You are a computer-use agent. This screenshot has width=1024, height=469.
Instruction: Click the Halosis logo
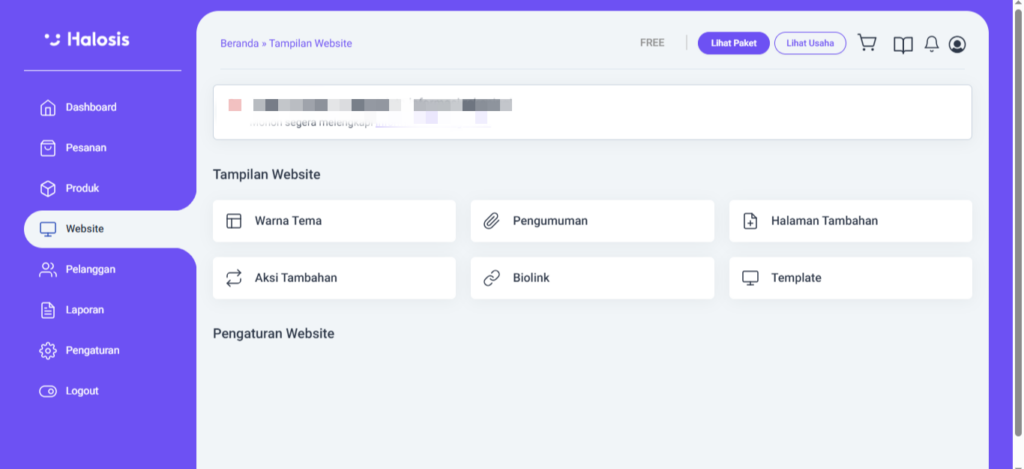87,40
